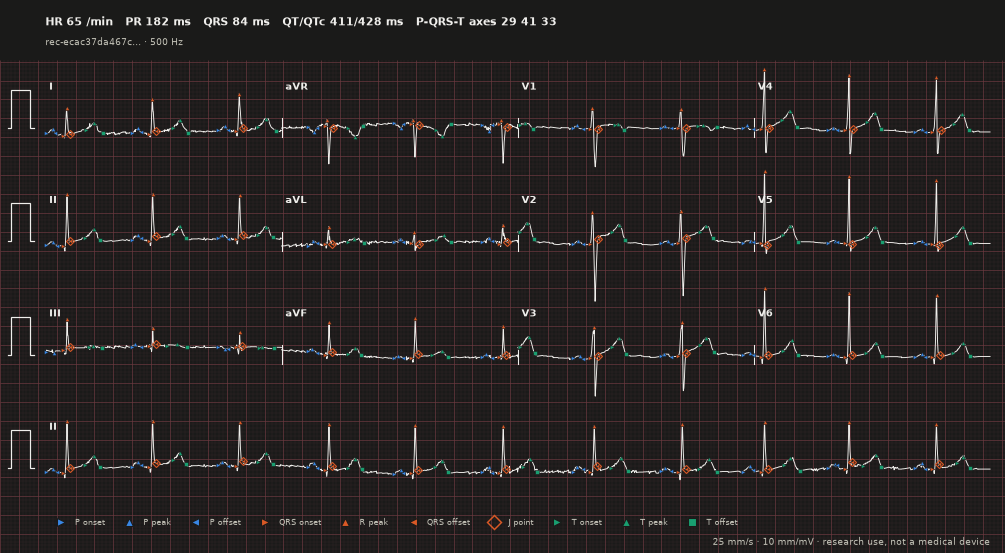The height and width of the screenshot is (553, 1005).
Task: Click the J point diamond legend icon
Action: point(494,522)
